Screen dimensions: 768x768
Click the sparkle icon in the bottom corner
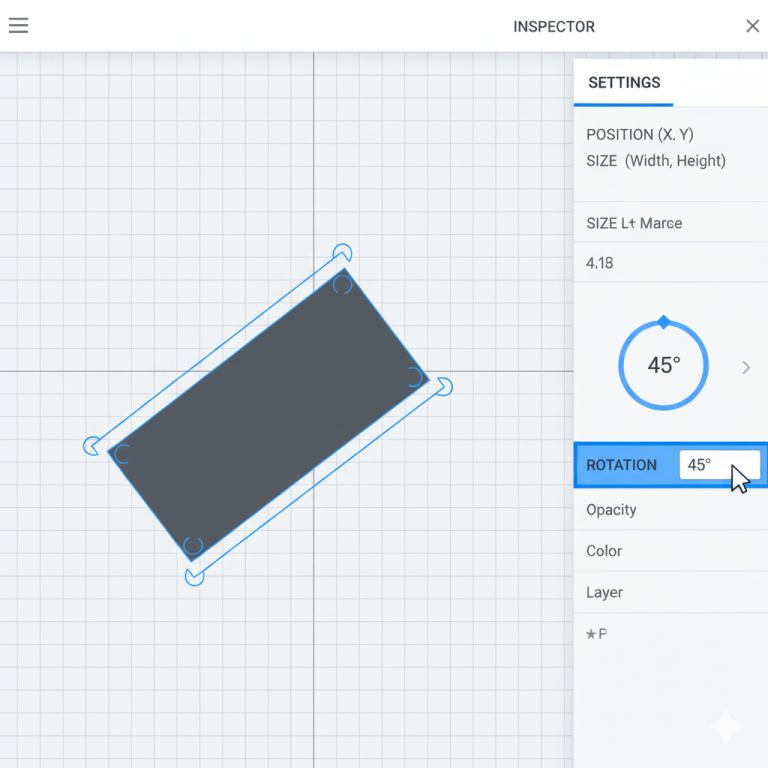[x=726, y=727]
